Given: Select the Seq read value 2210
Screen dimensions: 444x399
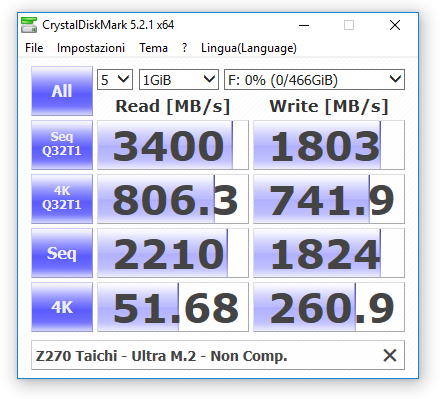Looking at the screenshot, I should 173,253.
